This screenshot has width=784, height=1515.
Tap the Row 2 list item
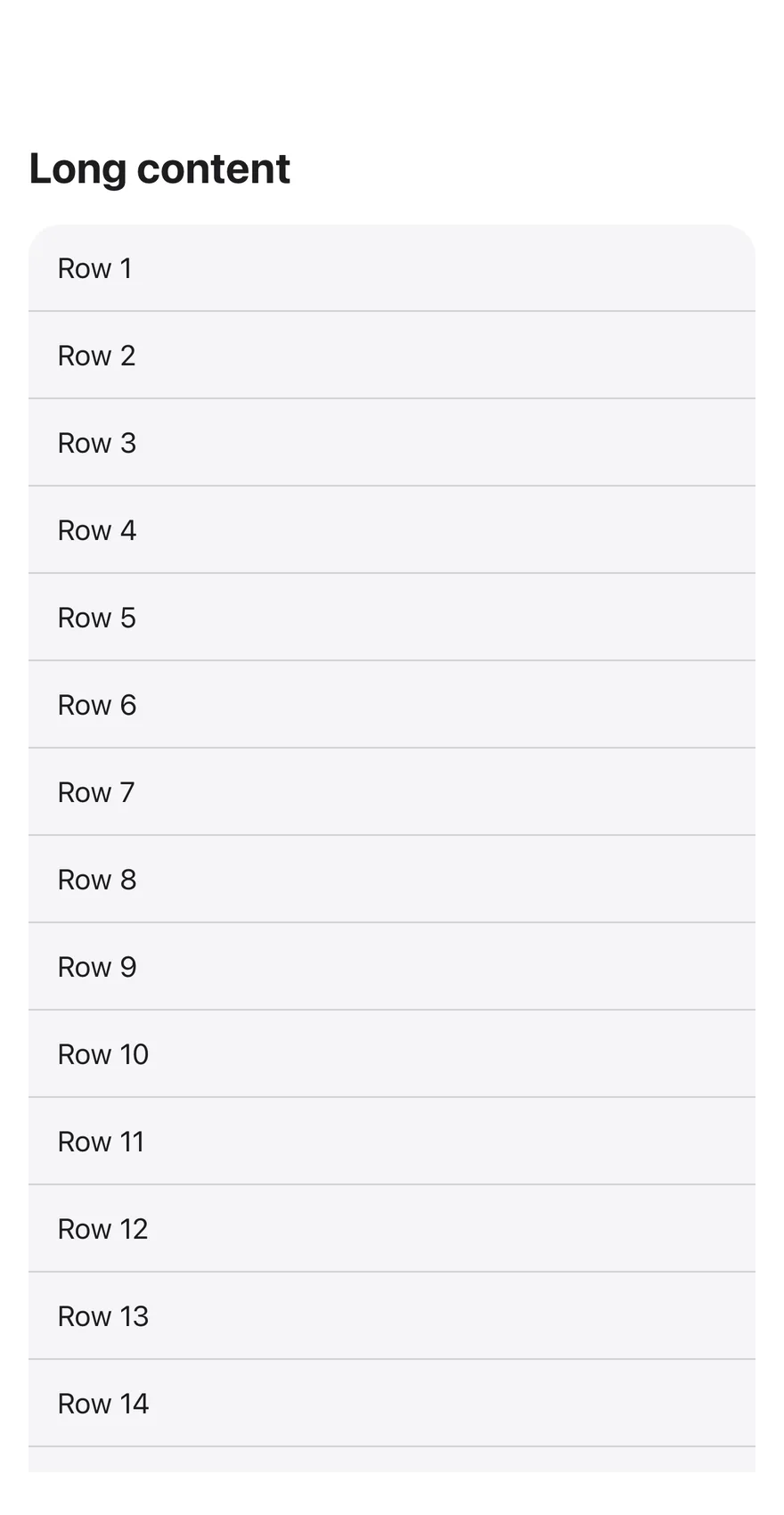pyautogui.click(x=392, y=356)
